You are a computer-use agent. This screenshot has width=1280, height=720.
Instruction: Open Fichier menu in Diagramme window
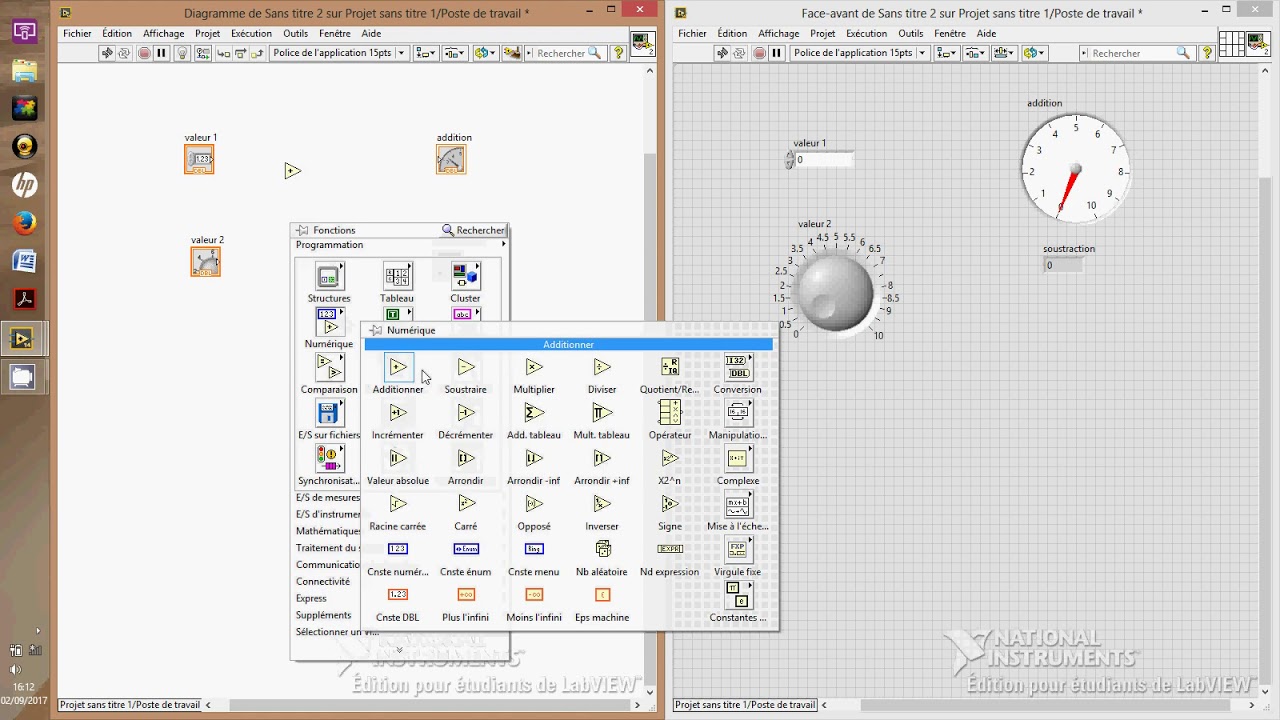pyautogui.click(x=77, y=33)
